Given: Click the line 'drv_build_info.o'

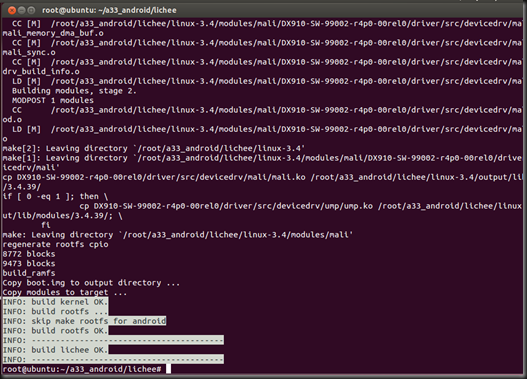Looking at the screenshot, I should pos(41,72).
